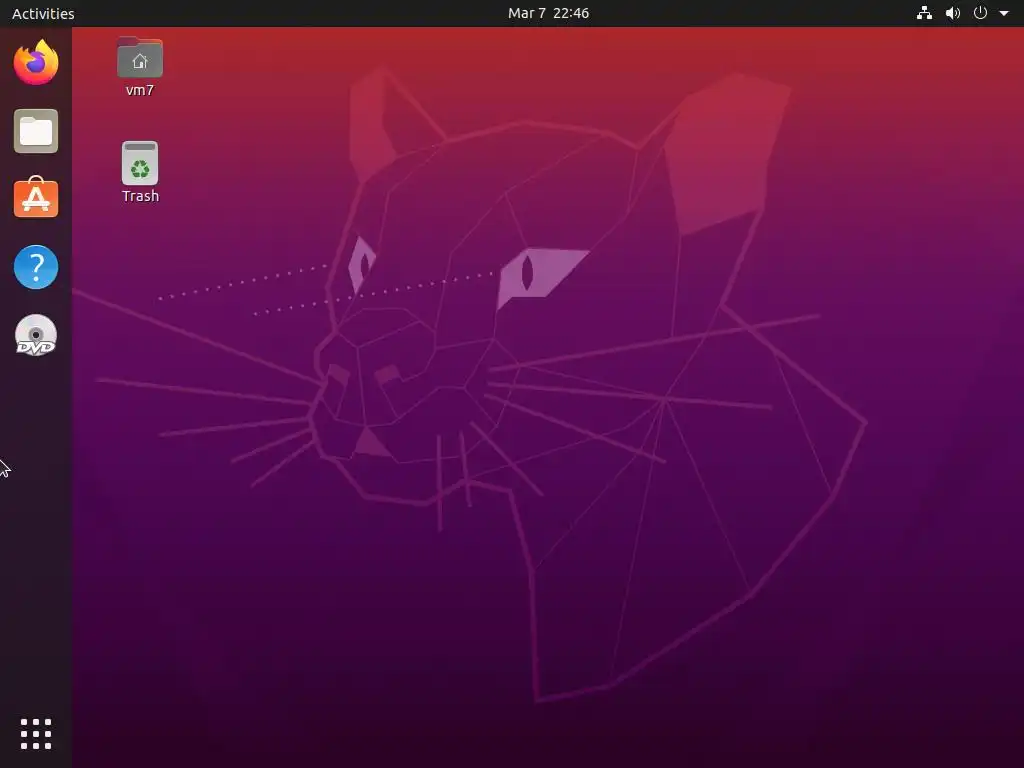Click the DVD disc icon in dock
1024x768 pixels.
pos(36,336)
